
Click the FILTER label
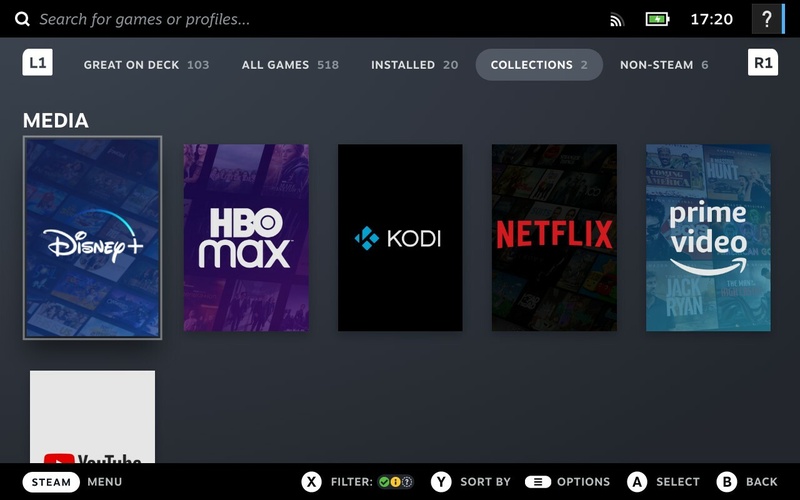352,482
